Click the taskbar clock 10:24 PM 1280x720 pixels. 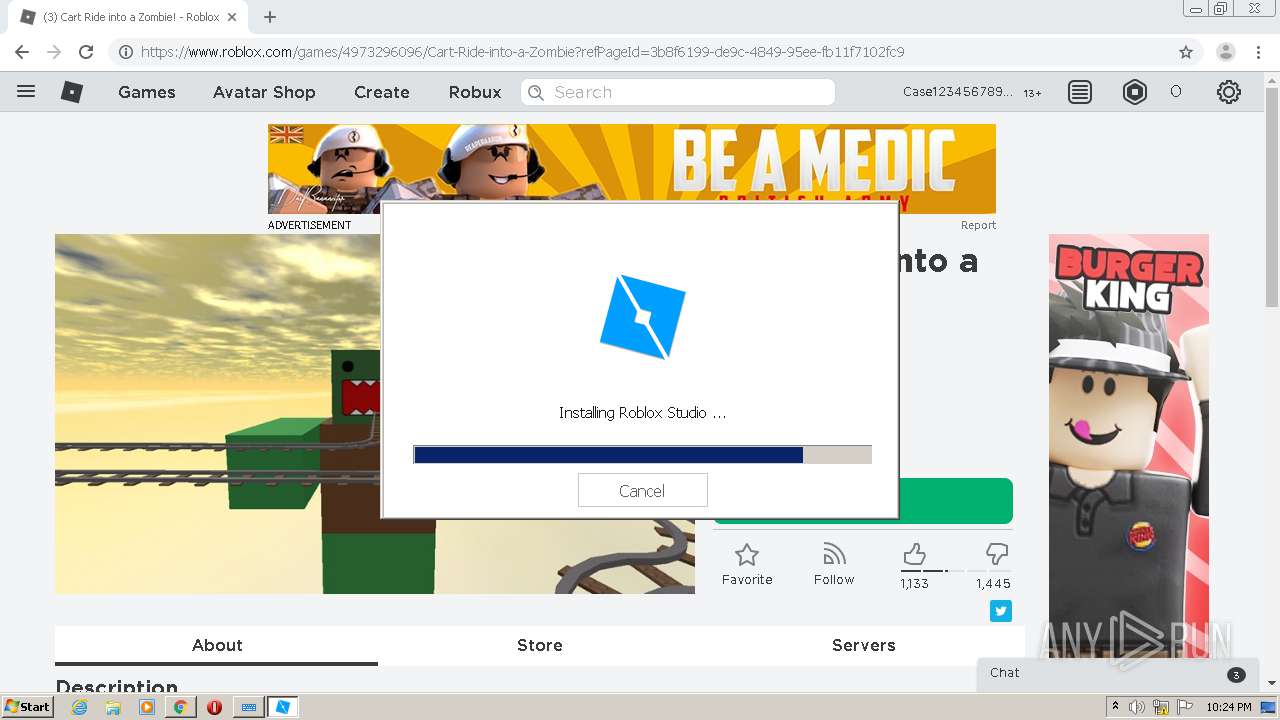coord(1228,707)
